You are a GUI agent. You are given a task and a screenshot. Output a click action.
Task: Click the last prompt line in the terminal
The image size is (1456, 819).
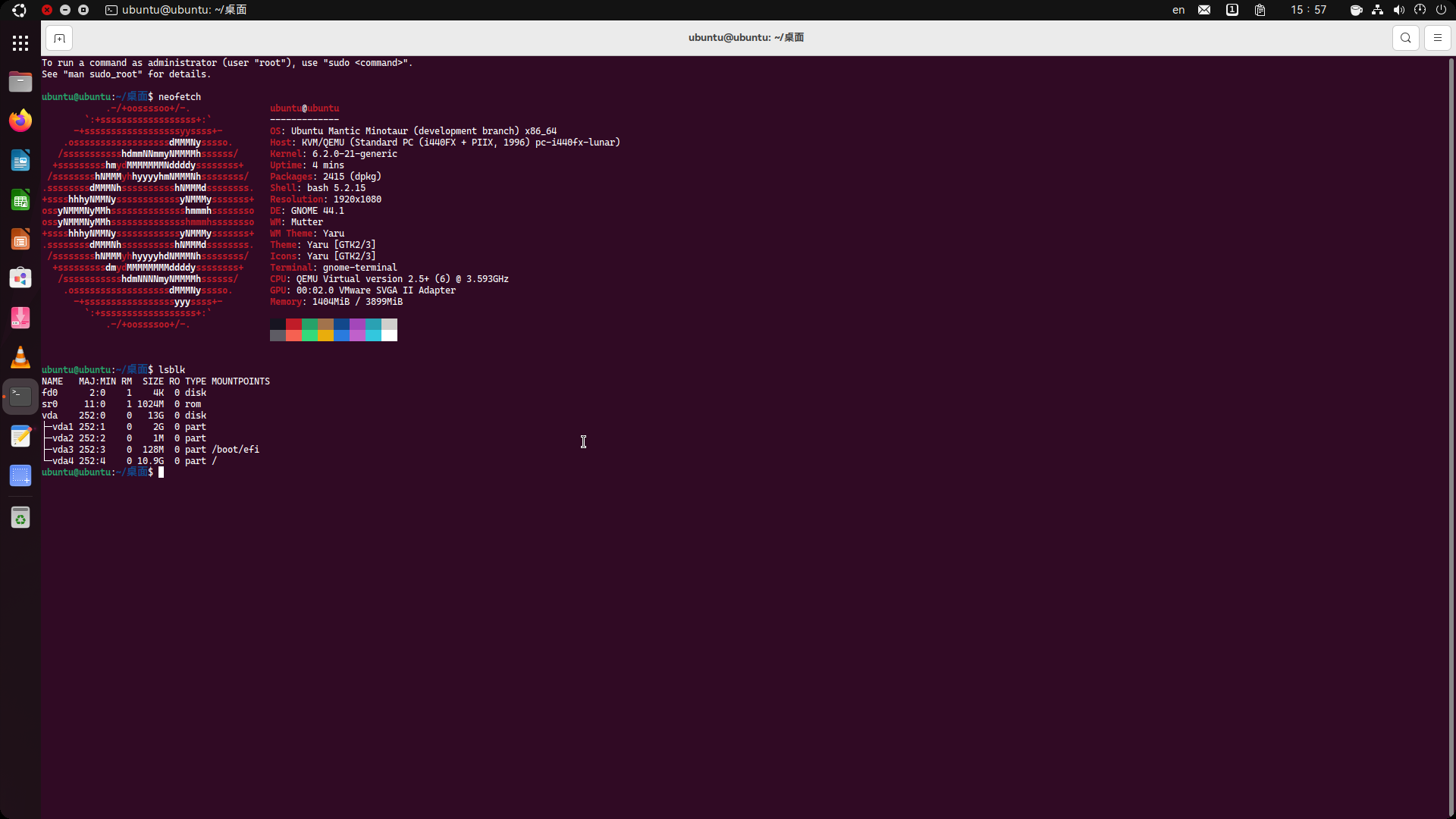tap(102, 472)
